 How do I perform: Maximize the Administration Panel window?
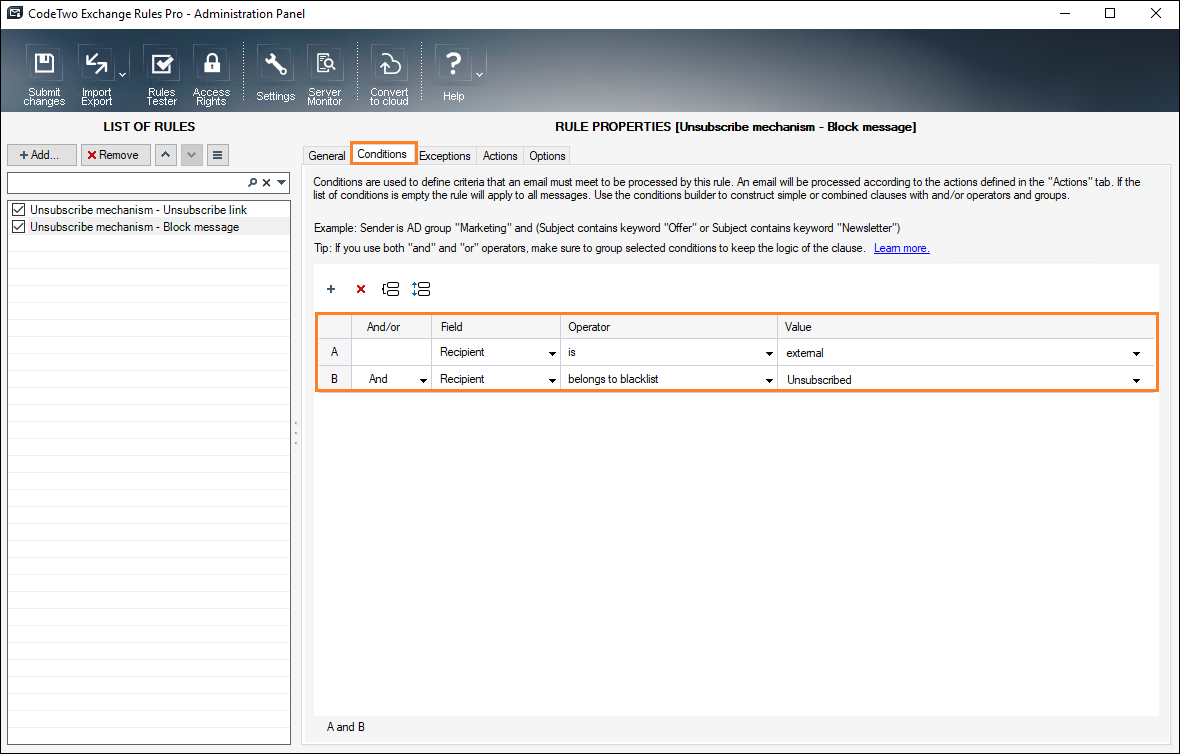click(x=1110, y=14)
